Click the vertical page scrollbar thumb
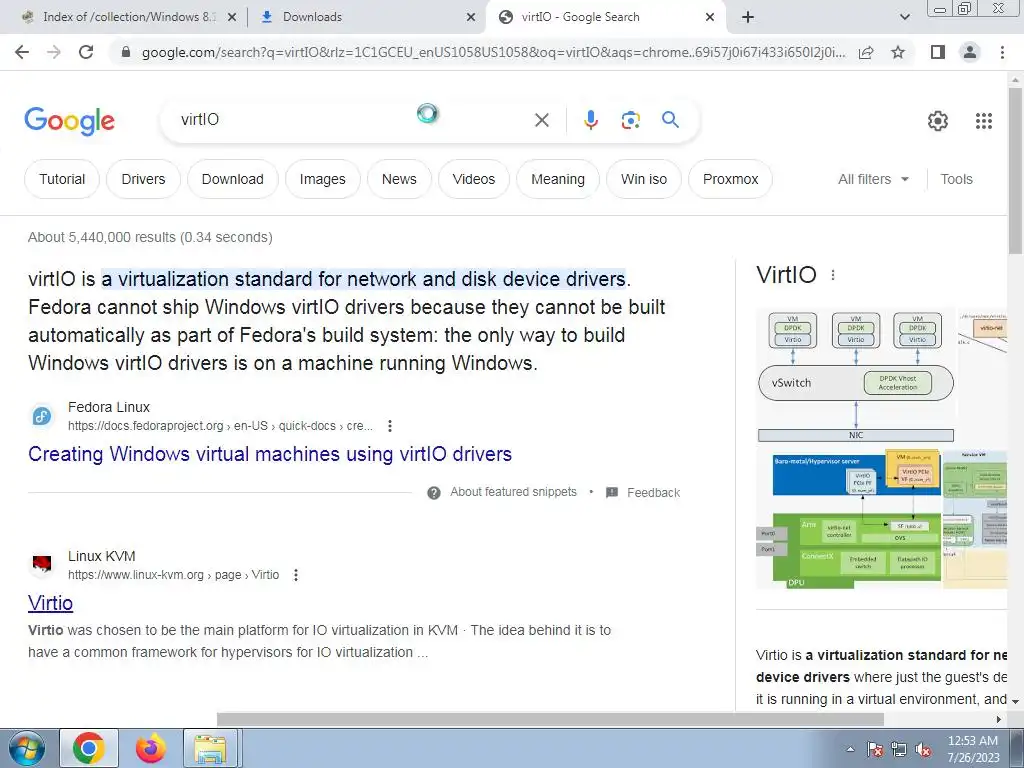This screenshot has height=768, width=1024. click(x=1016, y=170)
